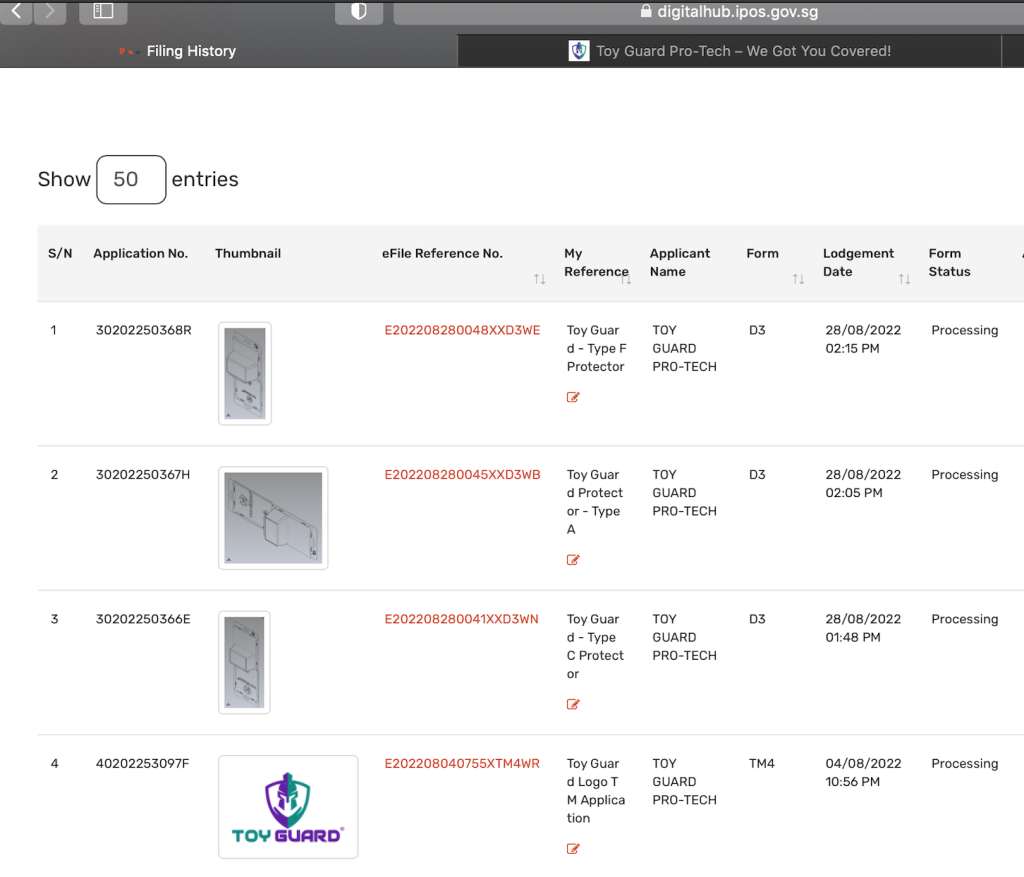
Task: Click edit icon under Toy Guard Type F Protector
Action: [x=573, y=397]
